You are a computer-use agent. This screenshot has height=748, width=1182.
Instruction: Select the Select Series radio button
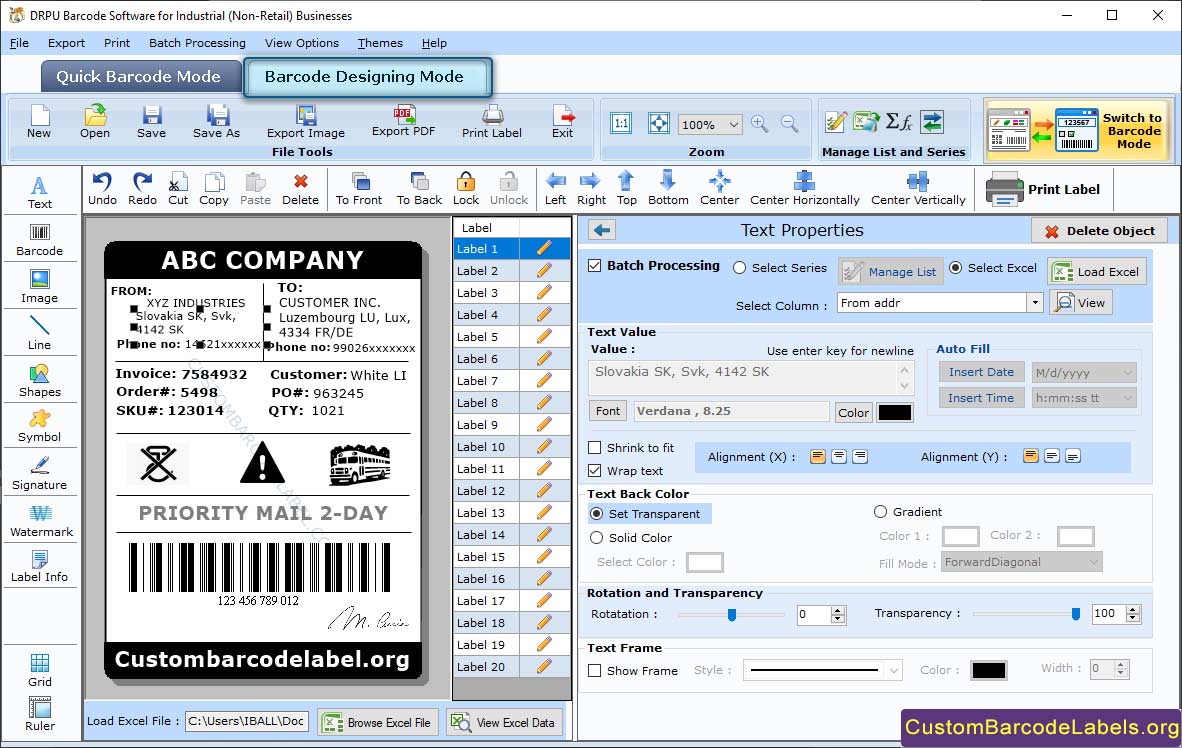tap(740, 268)
